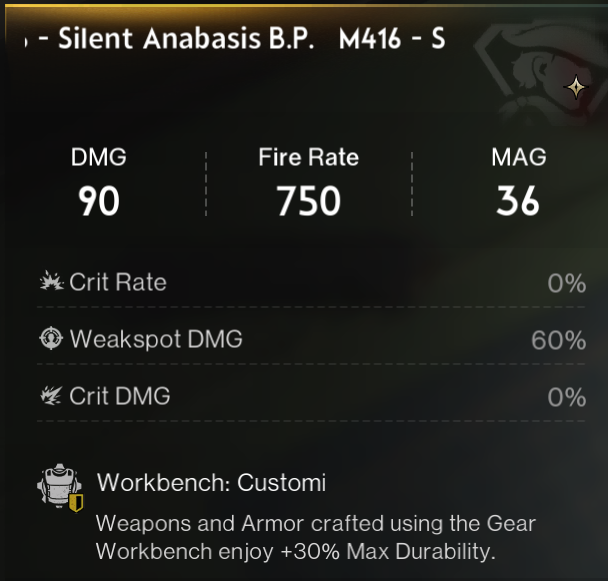Click the Crit Rate 0% value
Viewport: 608px width, 581px height.
[566, 283]
